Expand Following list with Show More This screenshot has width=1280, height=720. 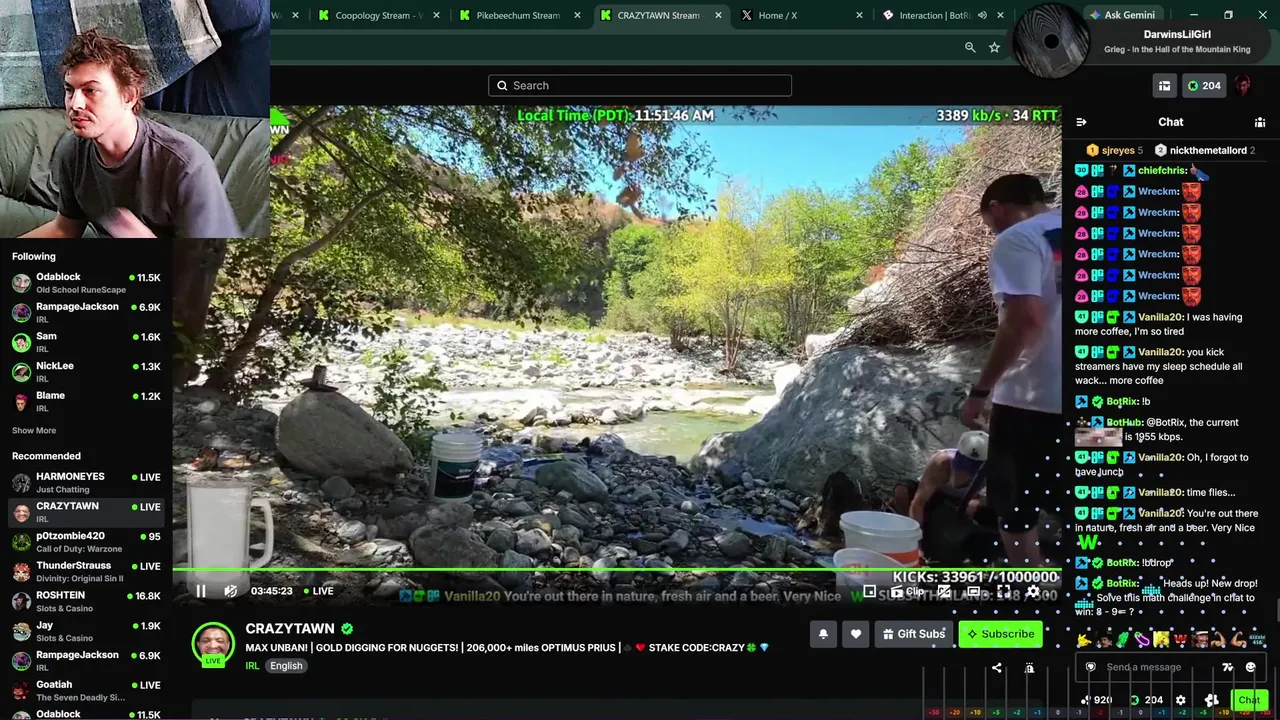(x=34, y=430)
